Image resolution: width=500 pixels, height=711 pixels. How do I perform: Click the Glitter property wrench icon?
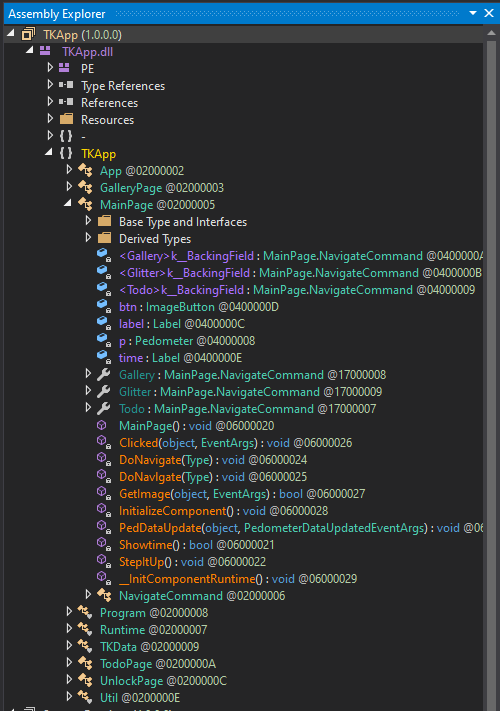click(104, 391)
